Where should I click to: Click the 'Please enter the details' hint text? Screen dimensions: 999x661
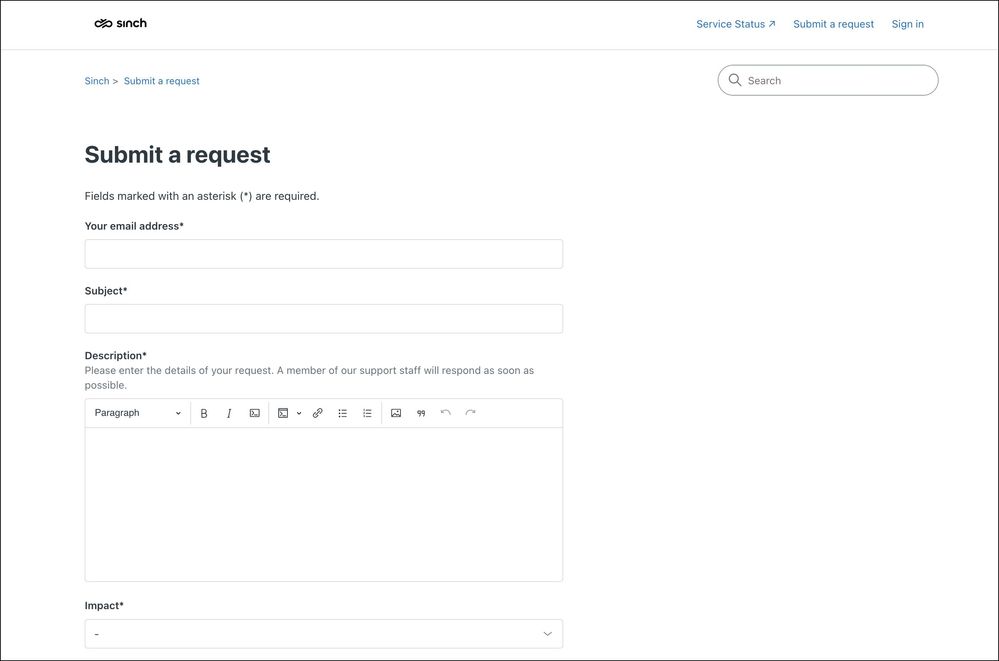tap(309, 378)
